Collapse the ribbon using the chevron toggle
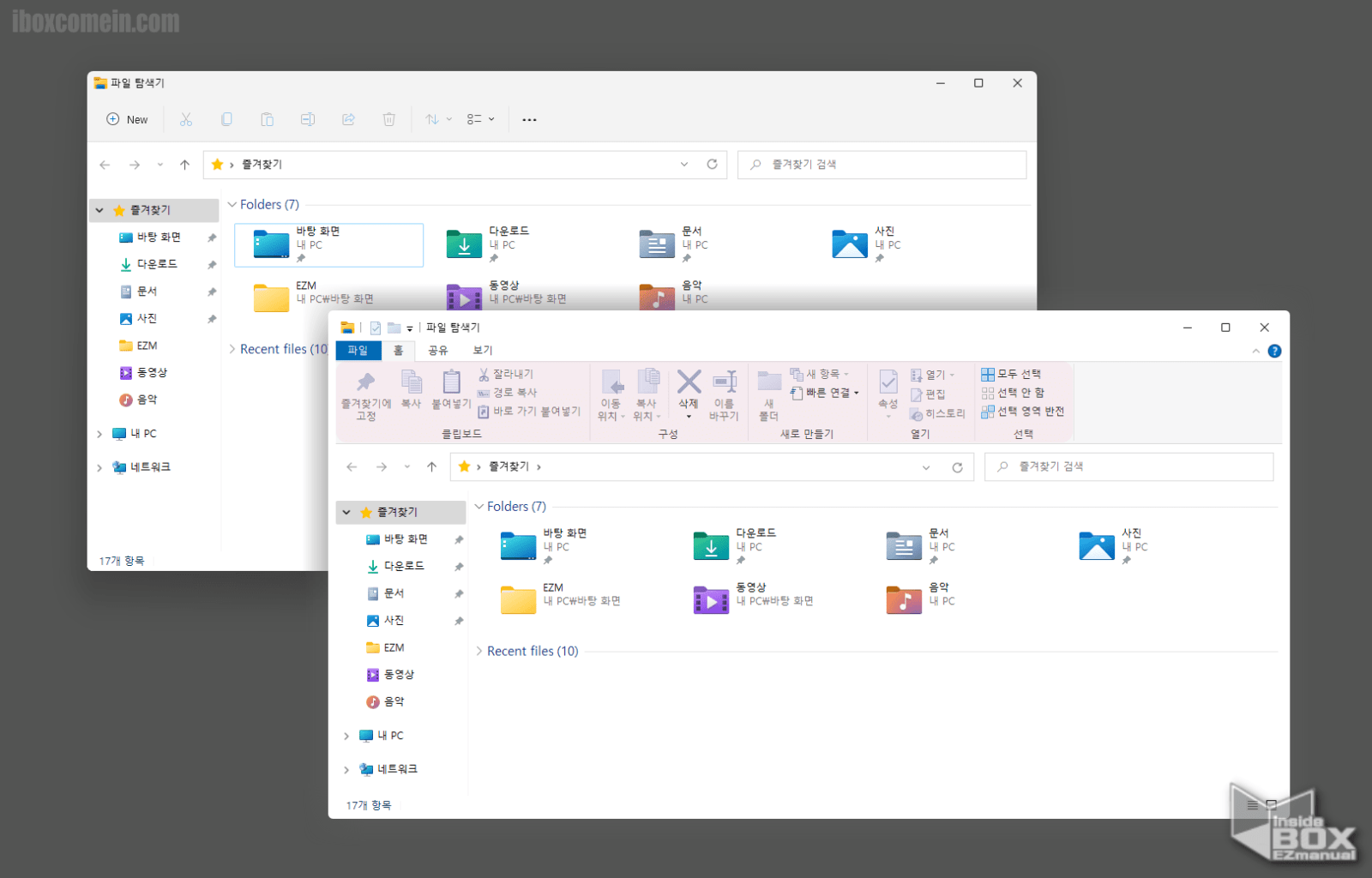1372x878 pixels. click(x=1255, y=352)
